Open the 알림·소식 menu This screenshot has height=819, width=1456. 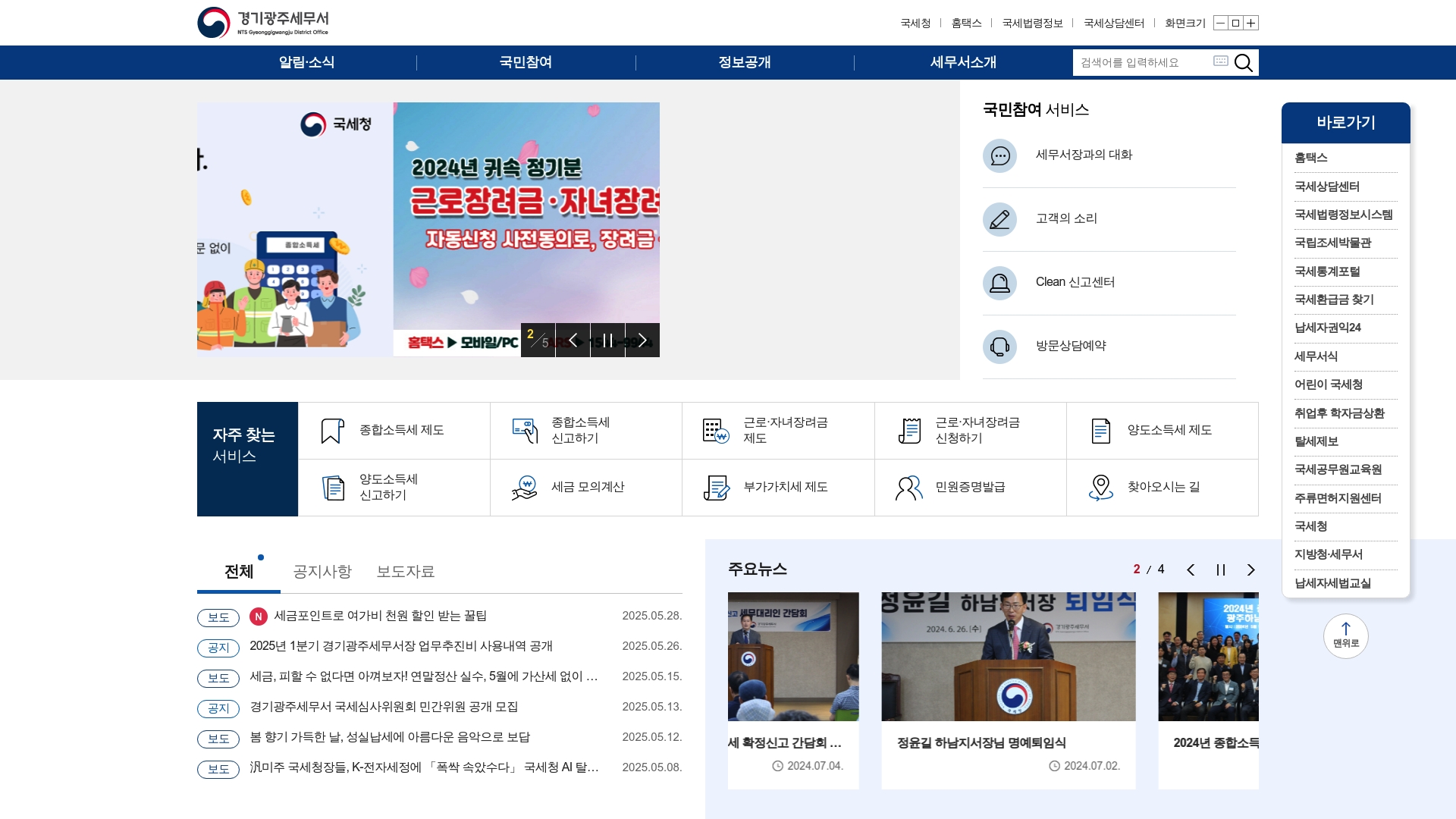pyautogui.click(x=306, y=63)
